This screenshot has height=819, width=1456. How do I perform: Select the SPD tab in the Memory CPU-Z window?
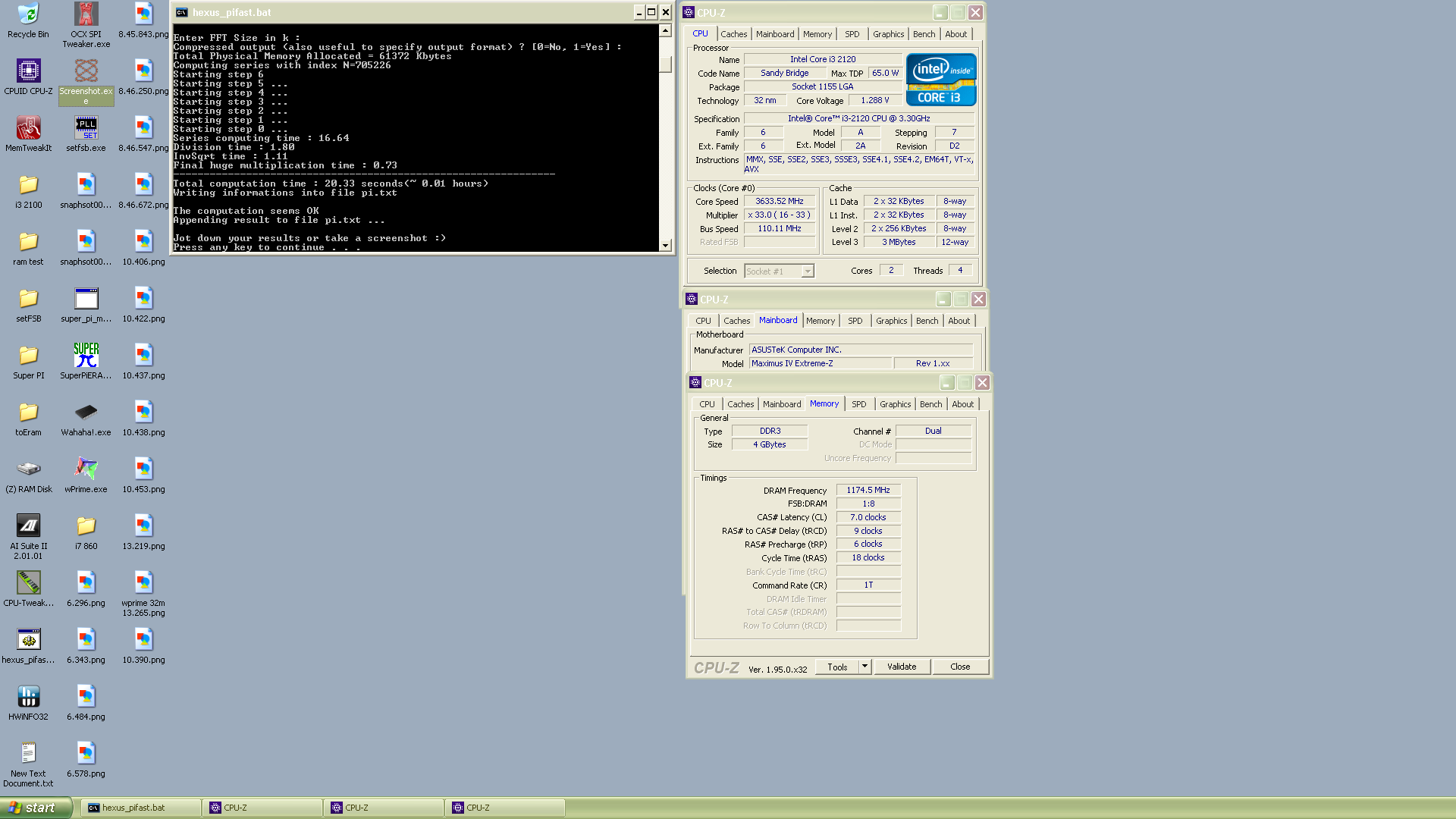point(858,404)
